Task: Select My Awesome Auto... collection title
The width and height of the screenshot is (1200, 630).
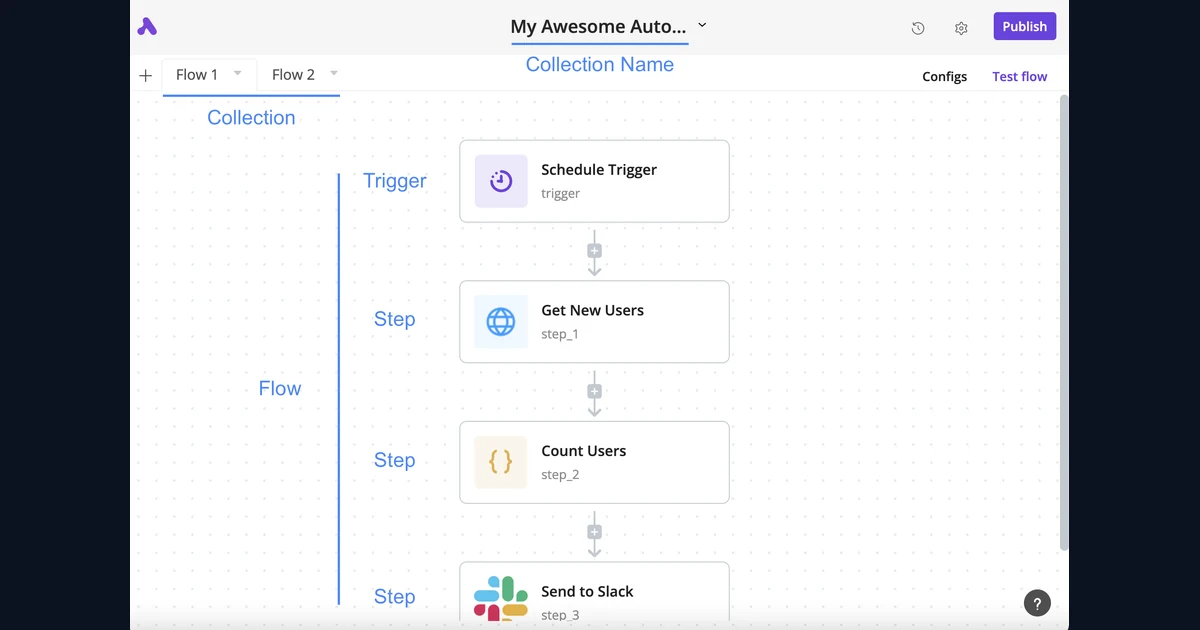Action: [x=599, y=27]
